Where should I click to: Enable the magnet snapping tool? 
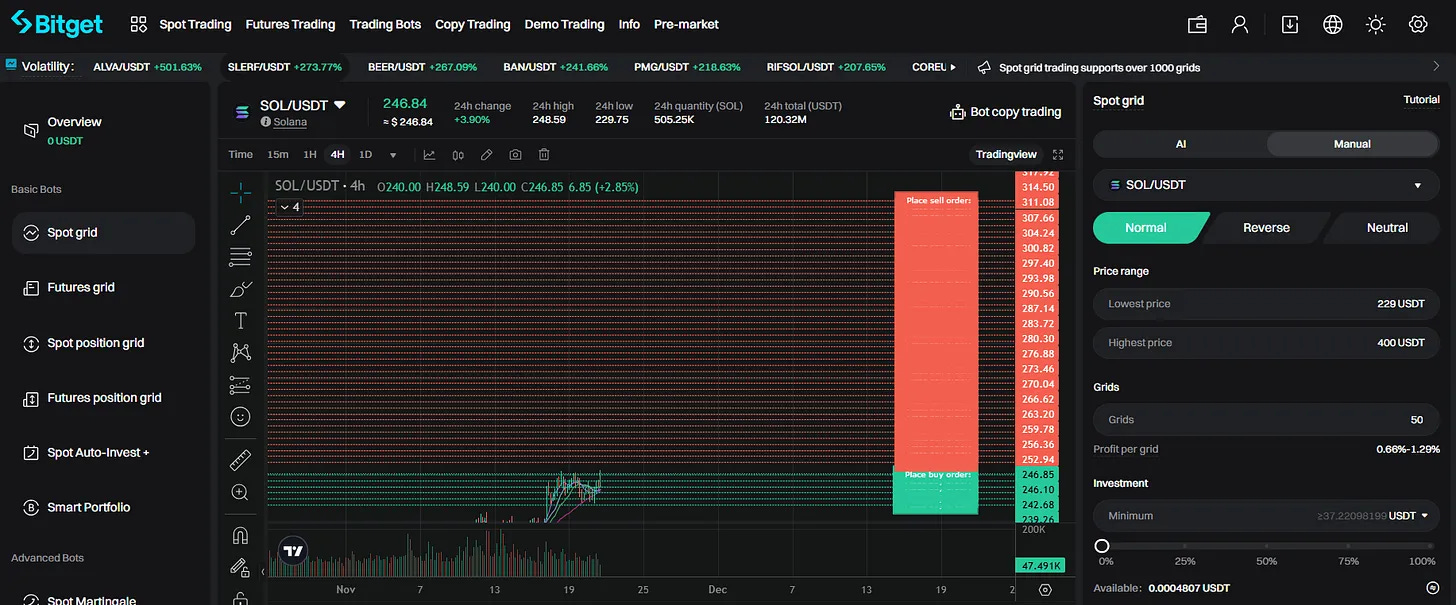point(240,535)
